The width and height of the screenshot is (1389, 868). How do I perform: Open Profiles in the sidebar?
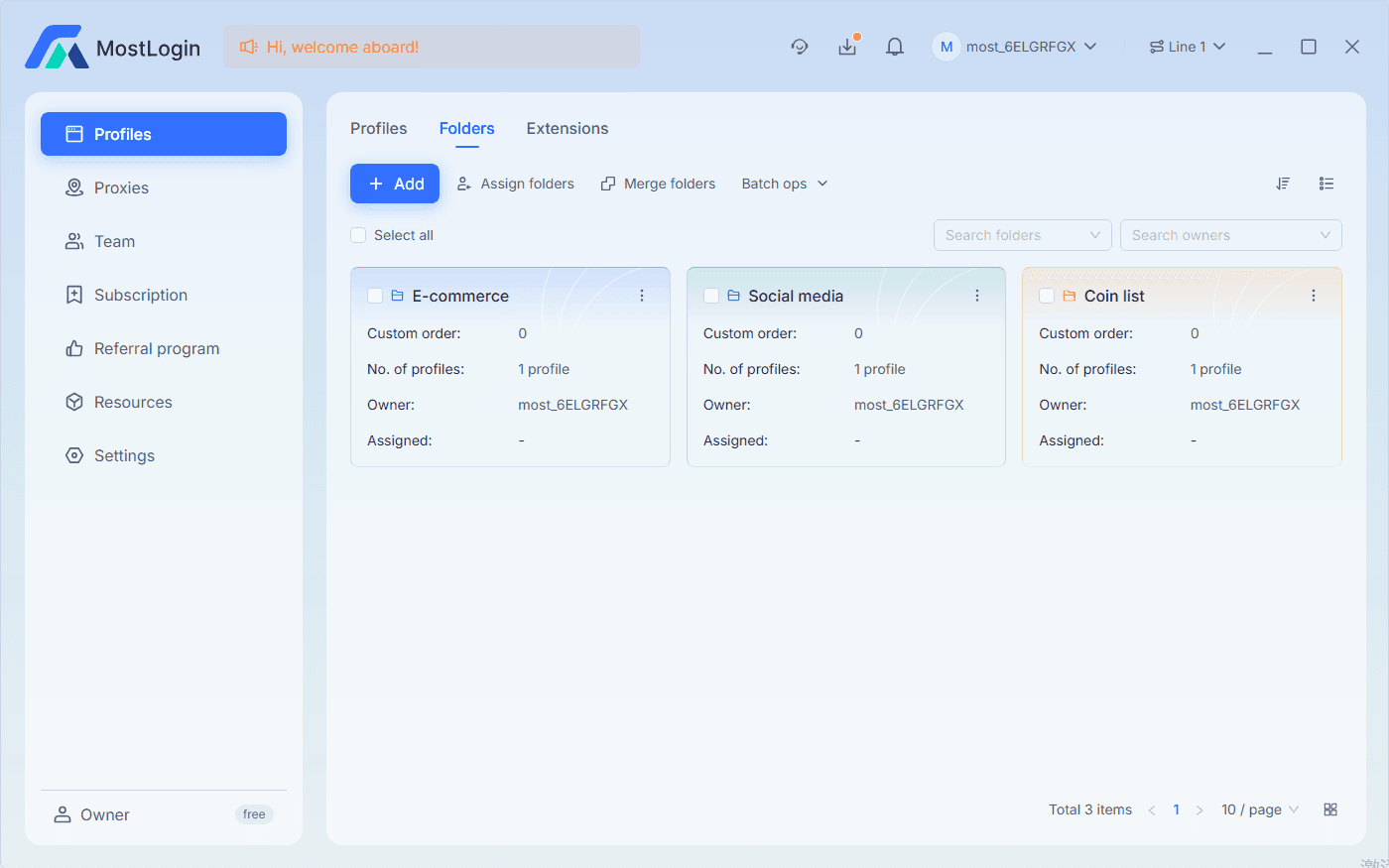[164, 134]
